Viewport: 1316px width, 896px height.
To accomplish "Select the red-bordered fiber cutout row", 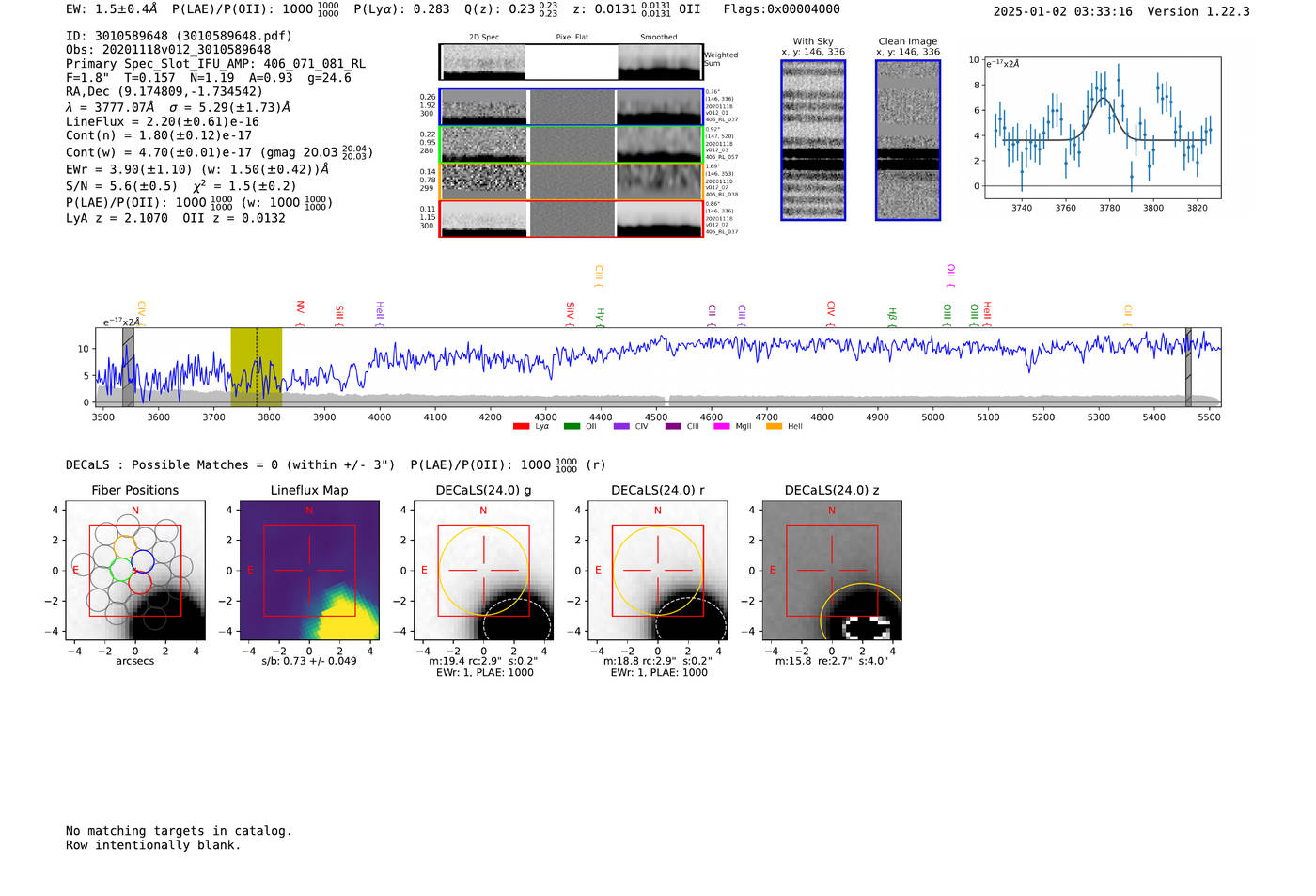I will click(572, 218).
